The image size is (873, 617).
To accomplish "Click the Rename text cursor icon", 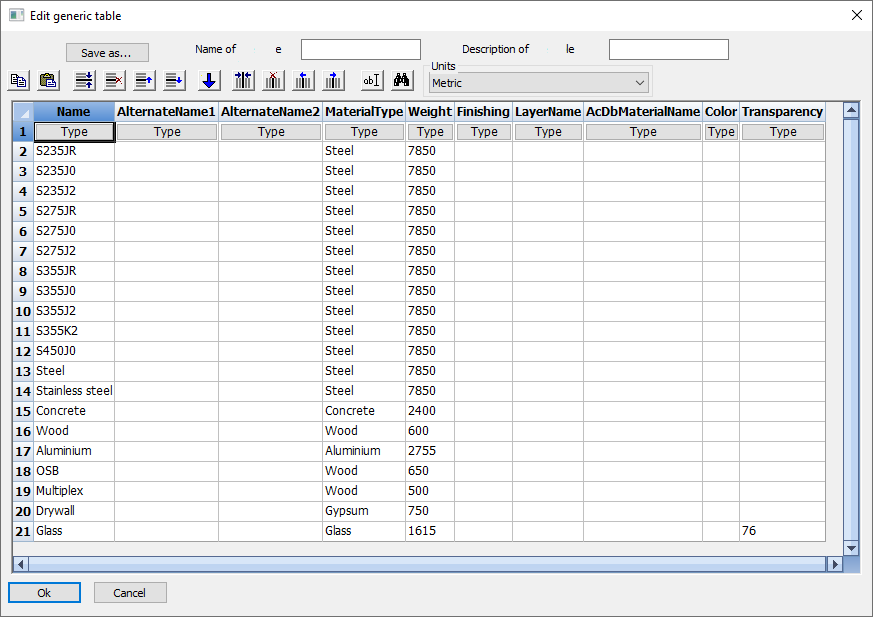I will pyautogui.click(x=372, y=81).
